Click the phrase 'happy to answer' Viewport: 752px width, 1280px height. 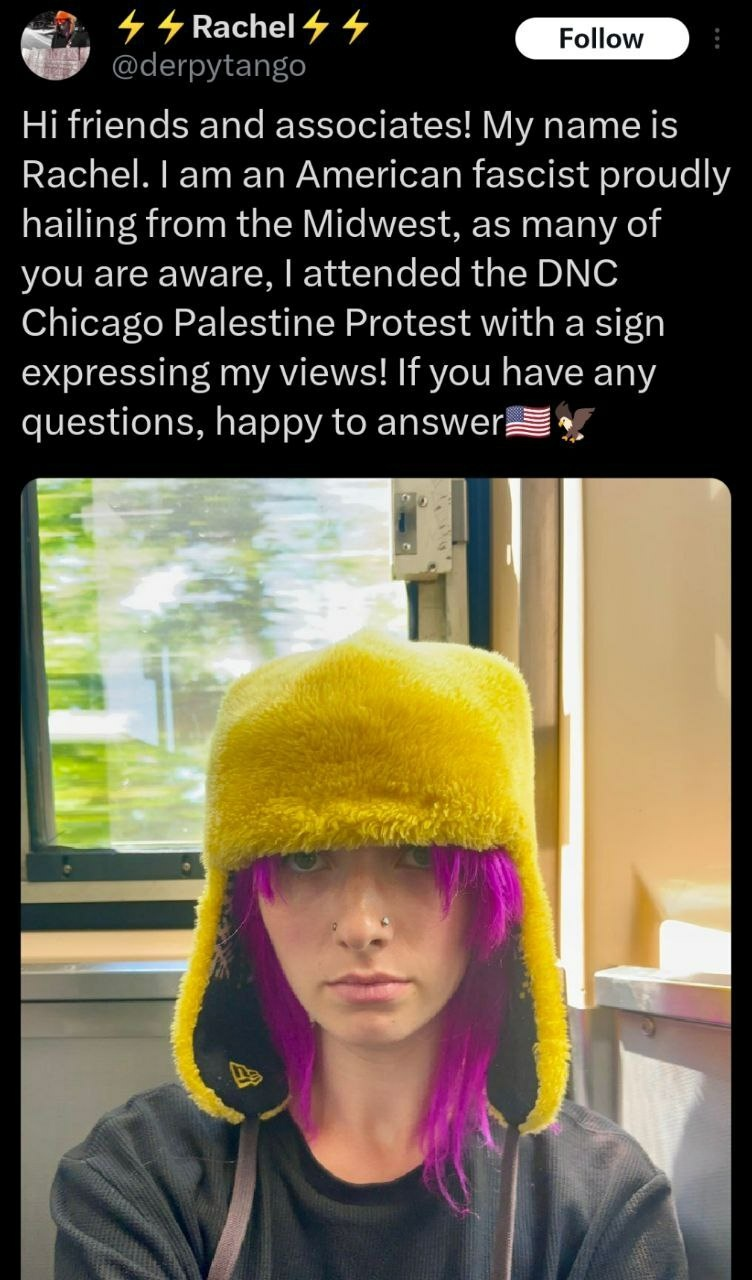(x=359, y=424)
